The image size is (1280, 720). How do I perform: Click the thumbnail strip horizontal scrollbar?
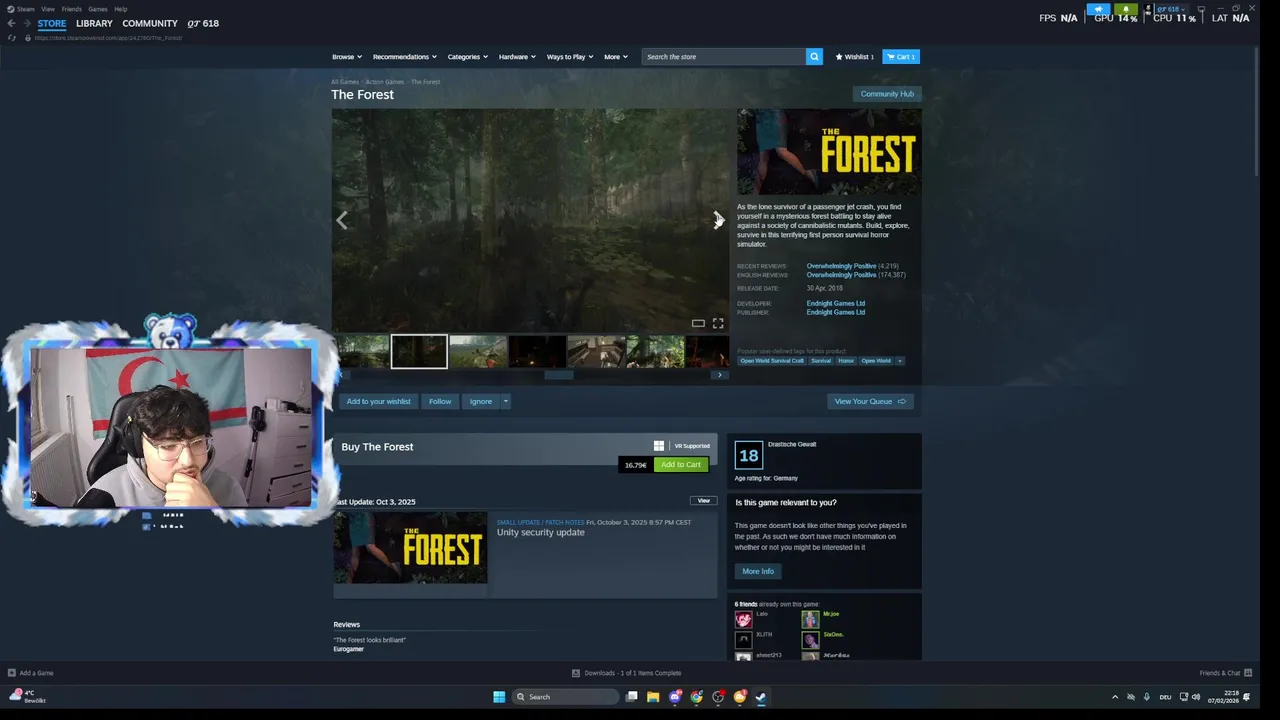559,375
